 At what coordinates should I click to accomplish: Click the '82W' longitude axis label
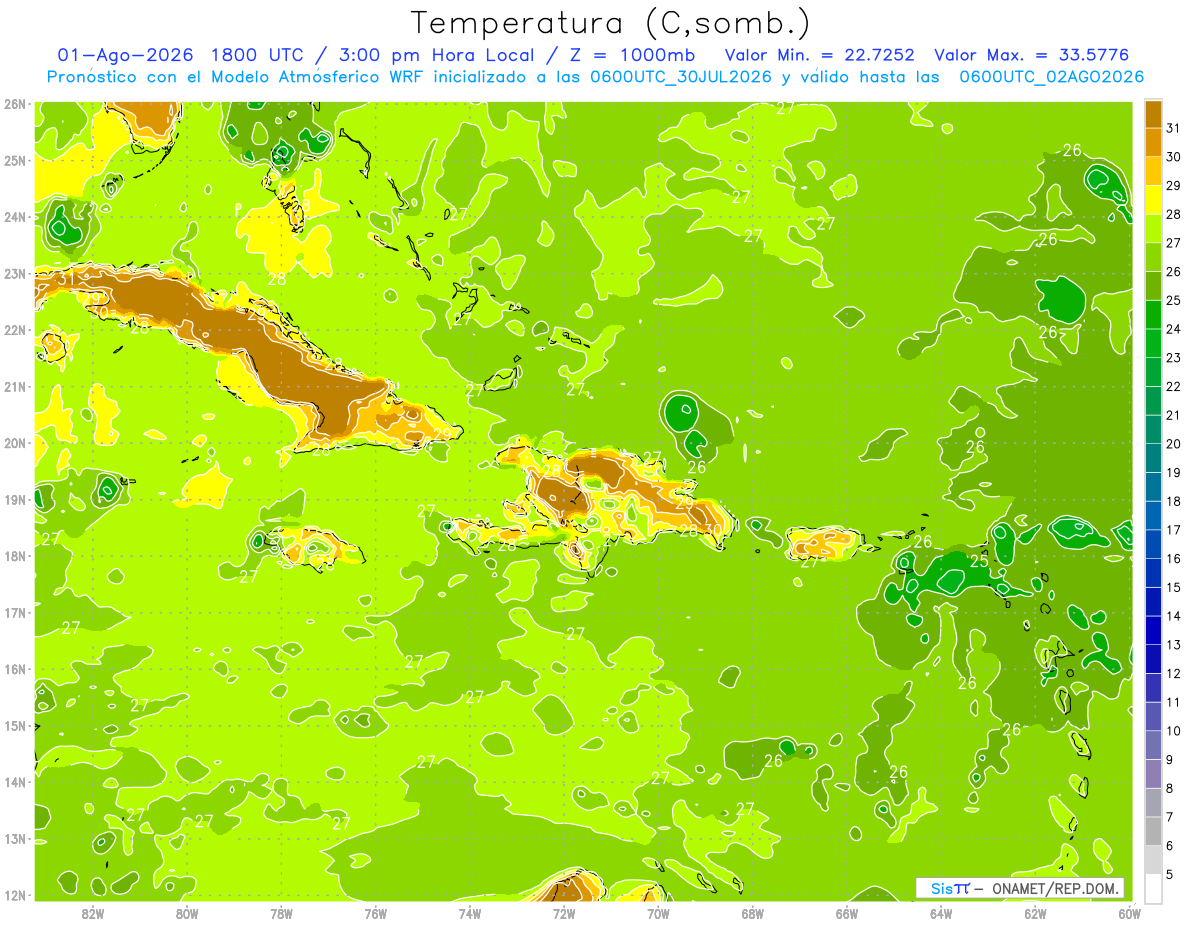click(x=93, y=913)
